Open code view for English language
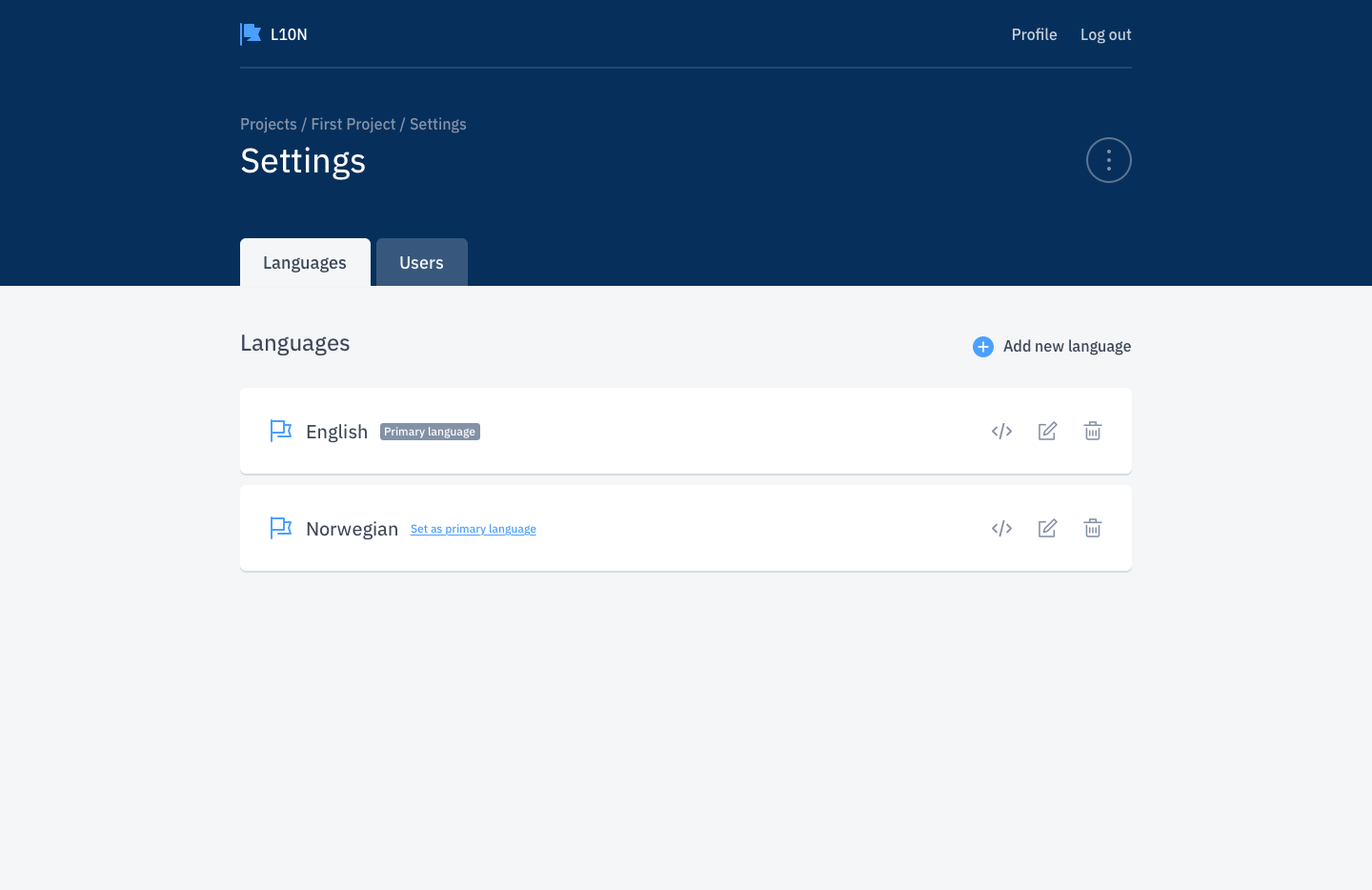This screenshot has width=1372, height=890. coord(1001,431)
